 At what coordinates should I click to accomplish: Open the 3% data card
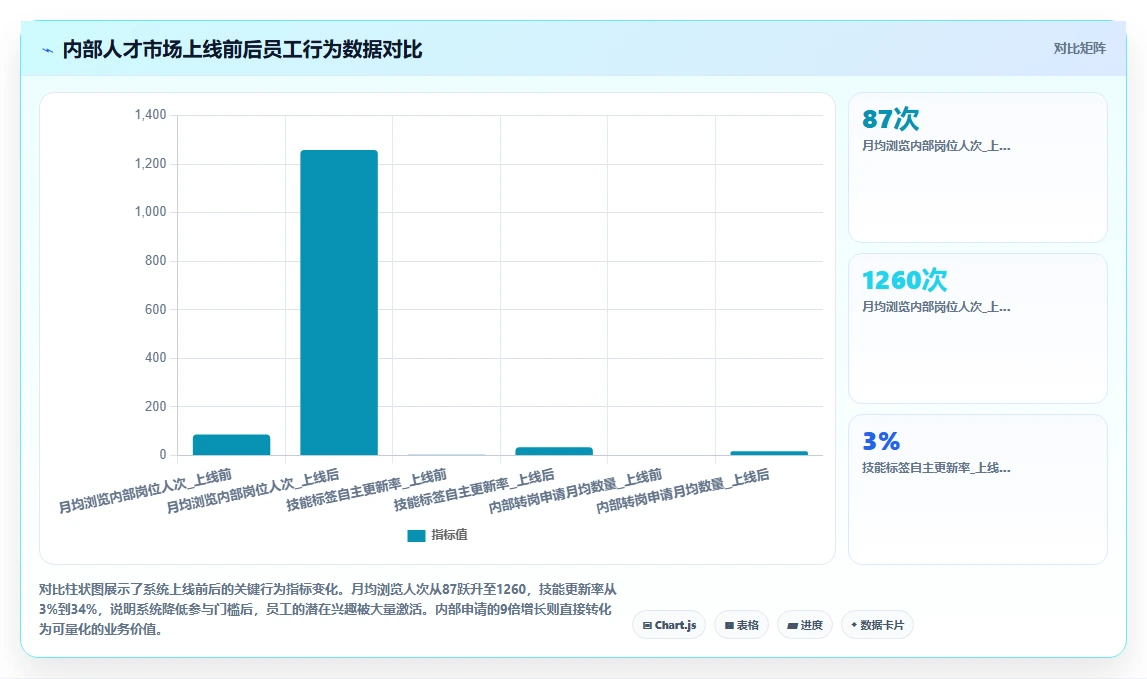click(977, 489)
